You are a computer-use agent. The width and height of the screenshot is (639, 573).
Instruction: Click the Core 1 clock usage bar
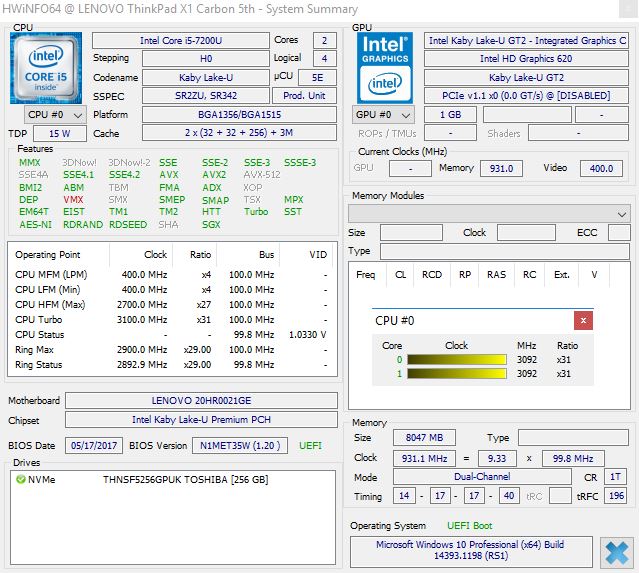(x=456, y=373)
